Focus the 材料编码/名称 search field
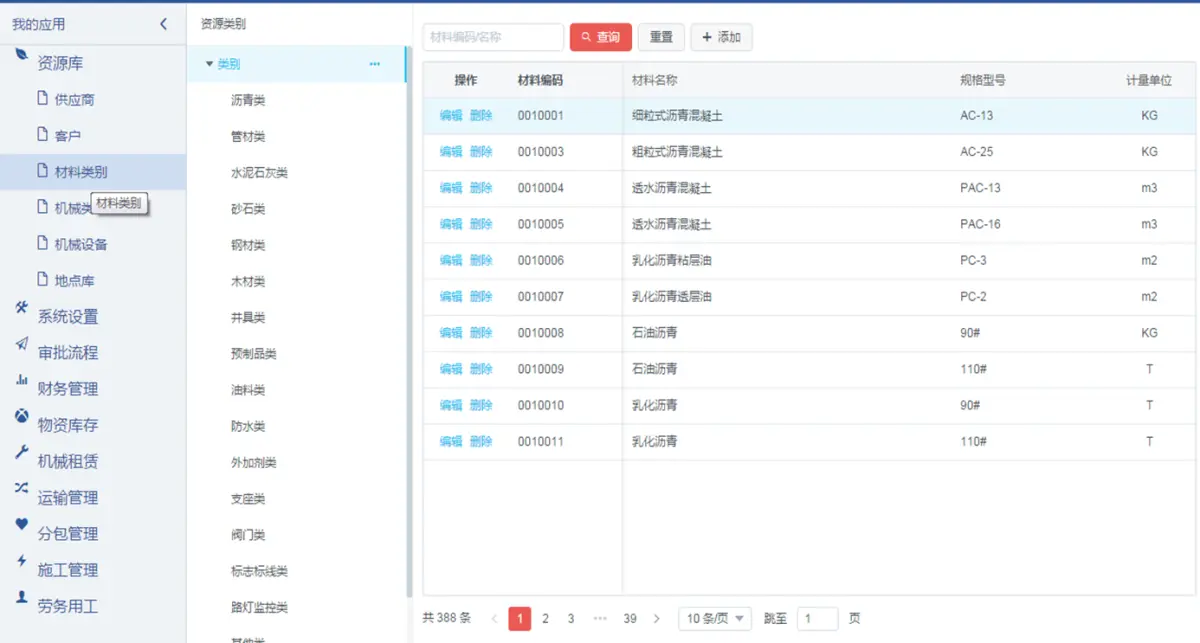 click(493, 38)
